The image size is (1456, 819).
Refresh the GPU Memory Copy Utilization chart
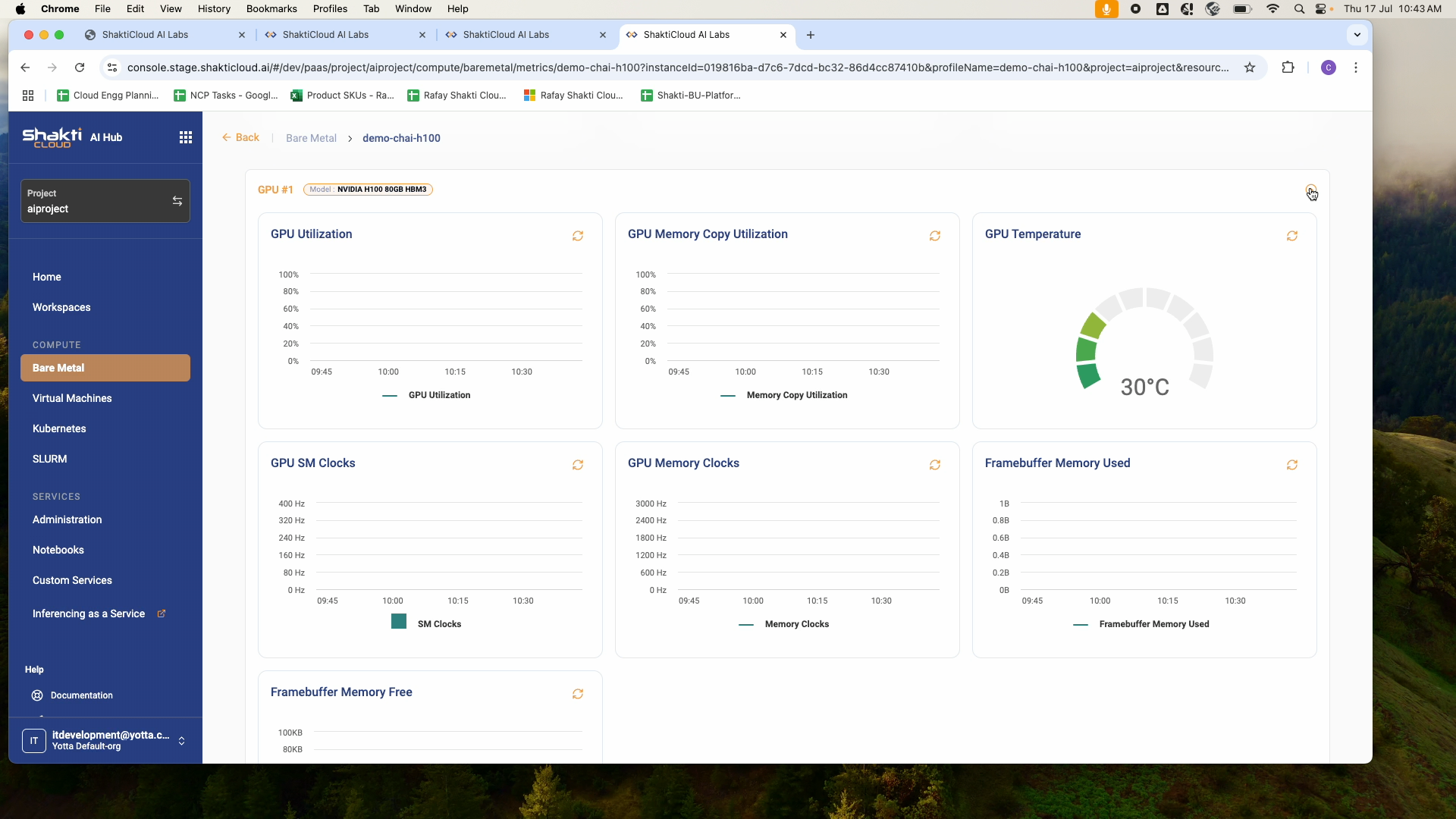pyautogui.click(x=935, y=236)
